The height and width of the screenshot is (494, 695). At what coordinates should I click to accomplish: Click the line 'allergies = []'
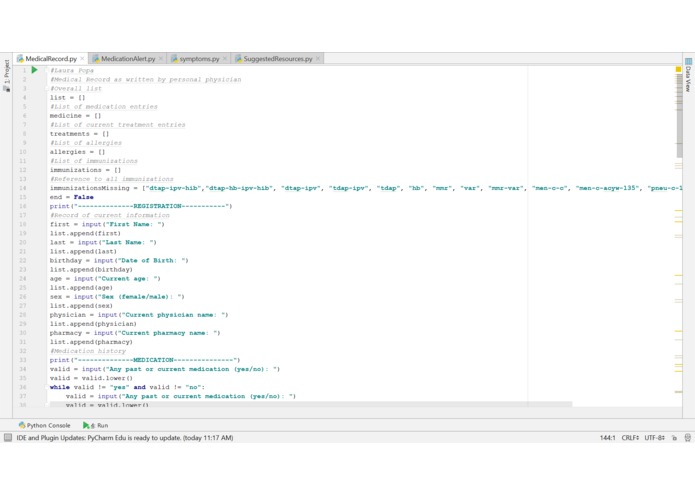point(78,152)
